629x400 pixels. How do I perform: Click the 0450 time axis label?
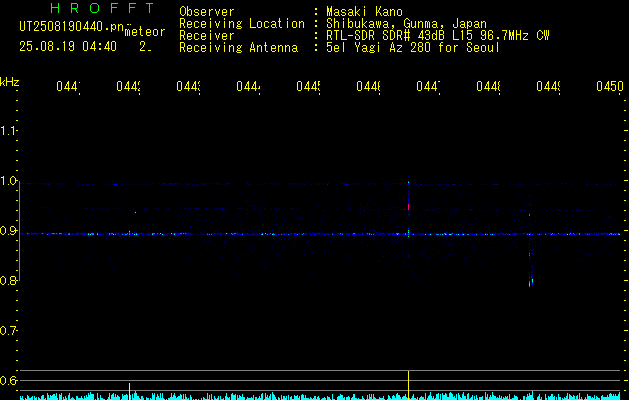(x=609, y=86)
